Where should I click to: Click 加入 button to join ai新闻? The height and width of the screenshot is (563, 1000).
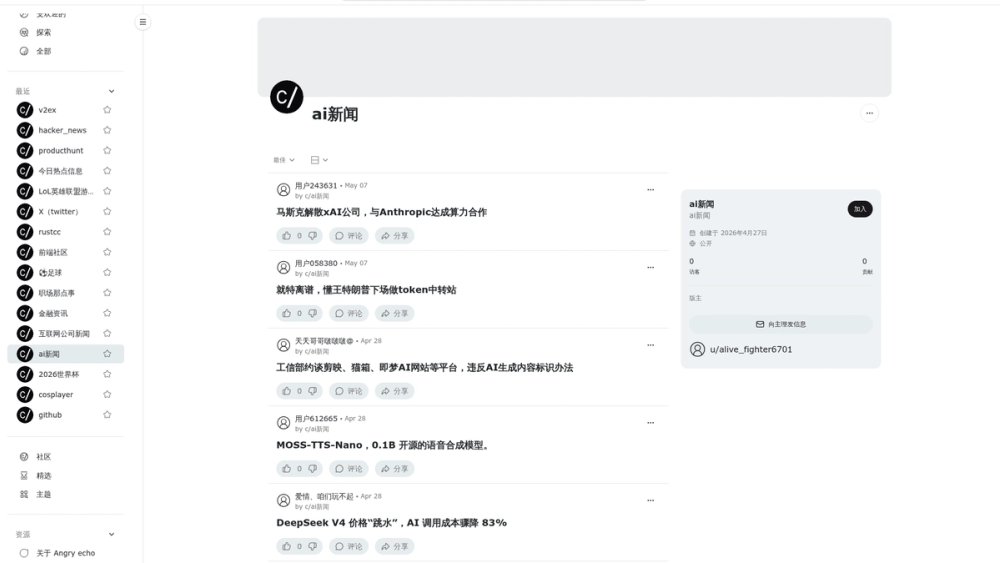pyautogui.click(x=860, y=209)
